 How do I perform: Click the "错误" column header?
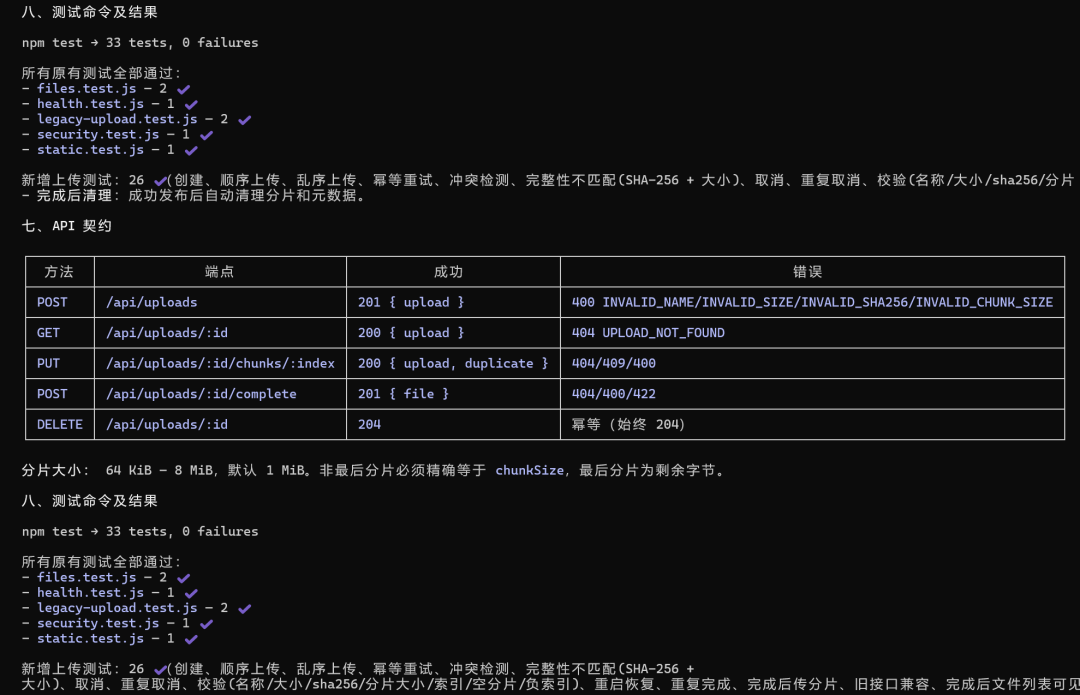pyautogui.click(x=812, y=271)
